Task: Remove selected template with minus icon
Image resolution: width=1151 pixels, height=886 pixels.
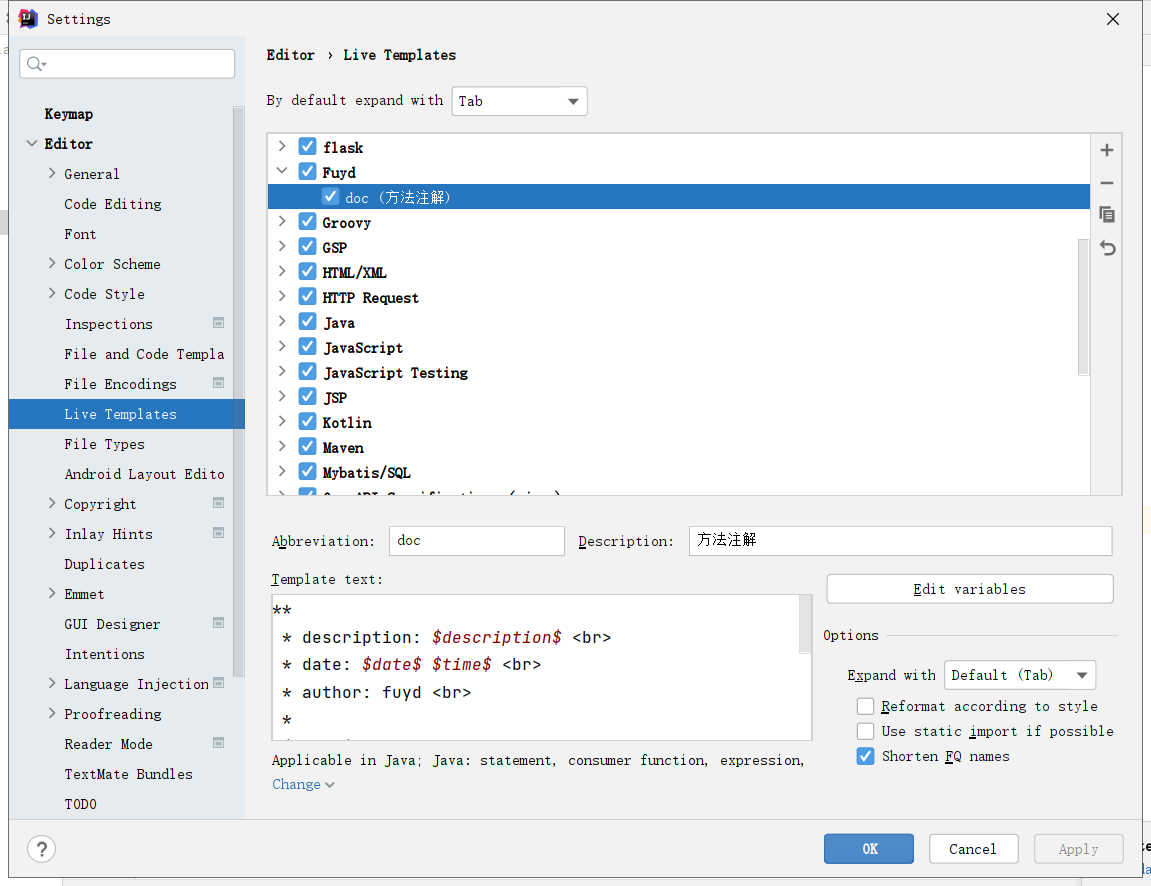Action: (x=1107, y=183)
